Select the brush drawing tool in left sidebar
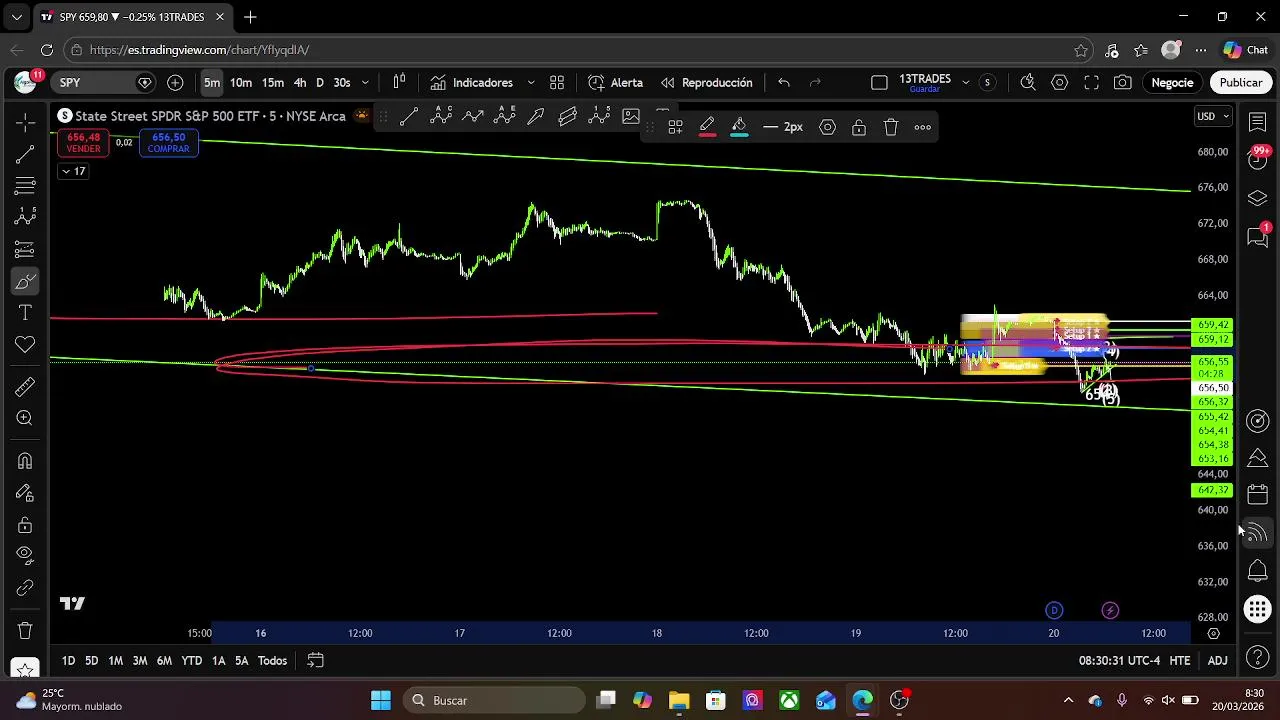The image size is (1280, 720). pos(25,282)
